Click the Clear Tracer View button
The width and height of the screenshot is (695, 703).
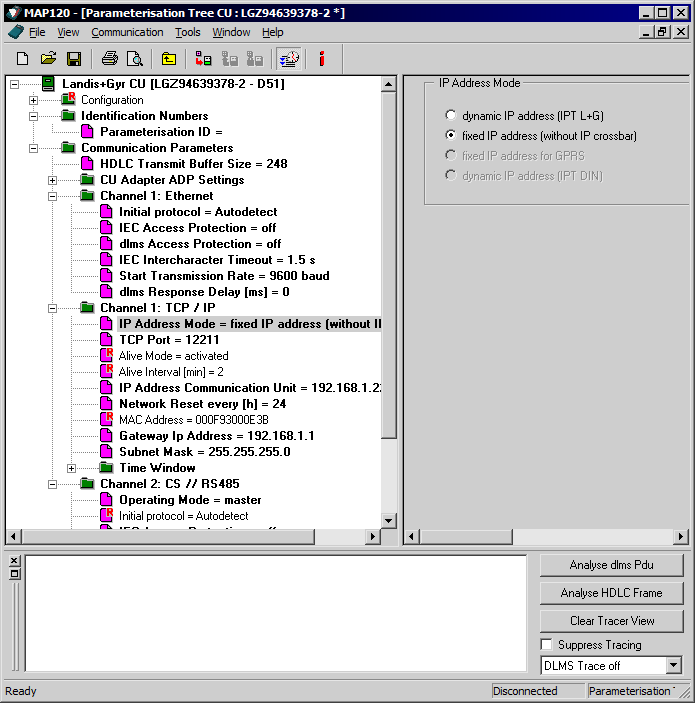(x=612, y=621)
